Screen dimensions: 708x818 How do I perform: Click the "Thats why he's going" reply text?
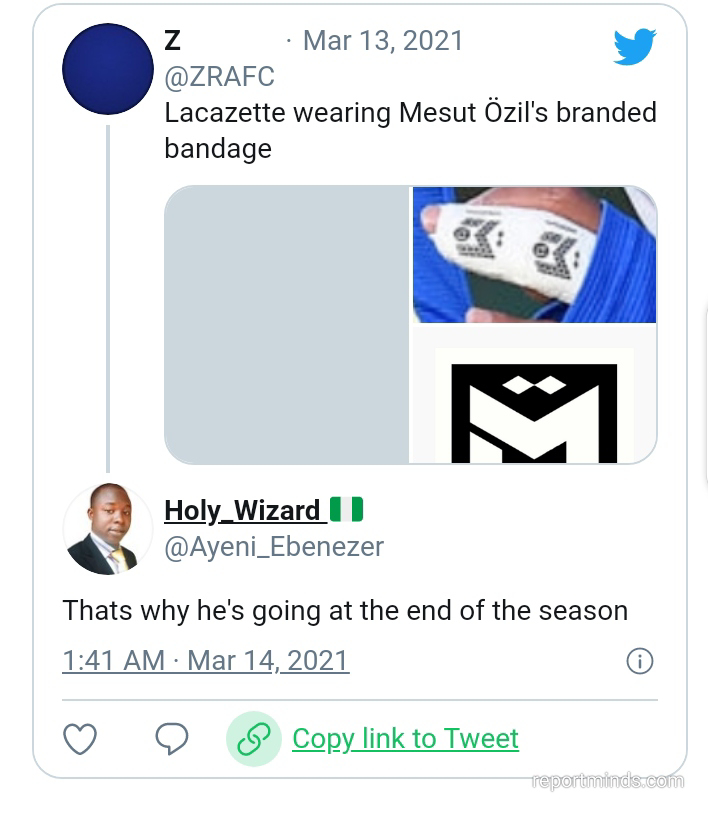345,610
